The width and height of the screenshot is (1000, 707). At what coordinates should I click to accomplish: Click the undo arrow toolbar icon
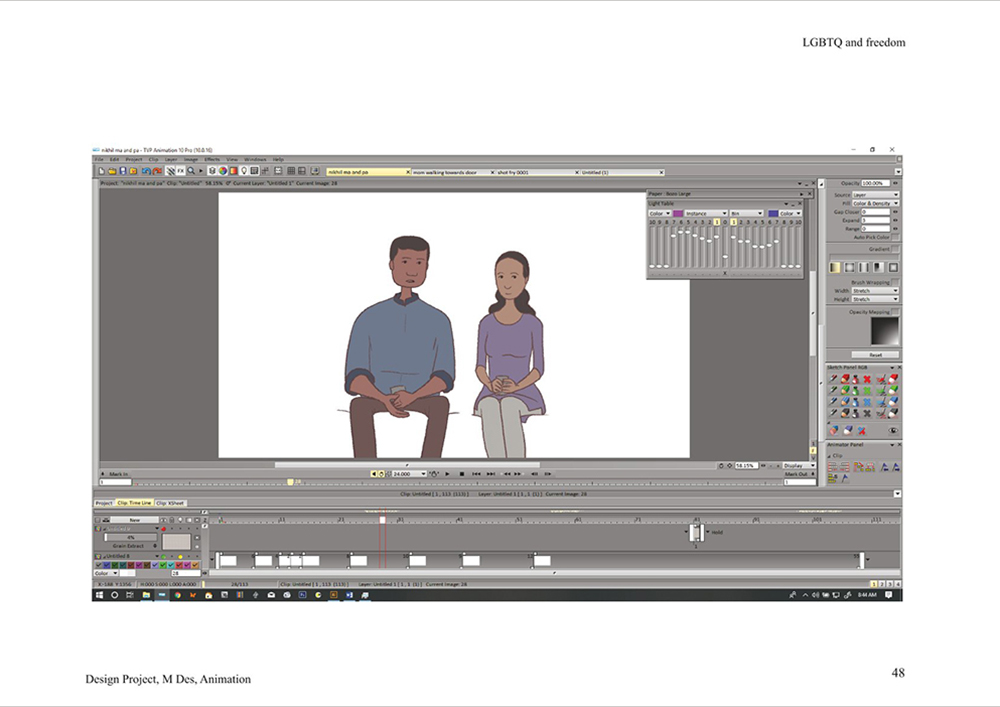coord(146,171)
